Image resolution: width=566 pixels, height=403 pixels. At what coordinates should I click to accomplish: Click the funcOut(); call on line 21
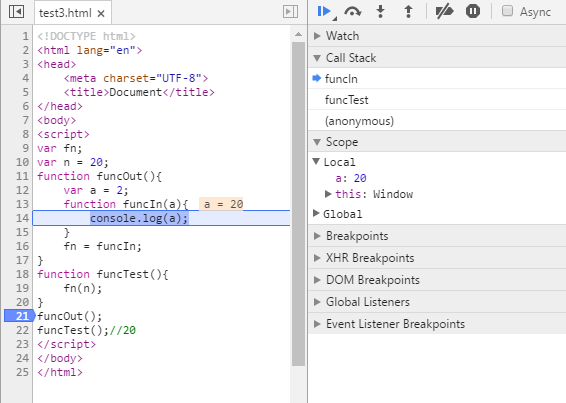pos(70,316)
